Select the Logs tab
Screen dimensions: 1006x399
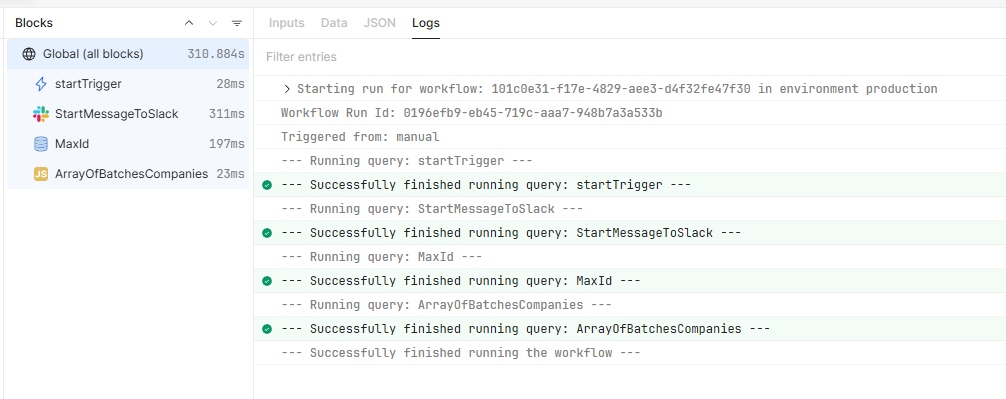[x=426, y=23]
